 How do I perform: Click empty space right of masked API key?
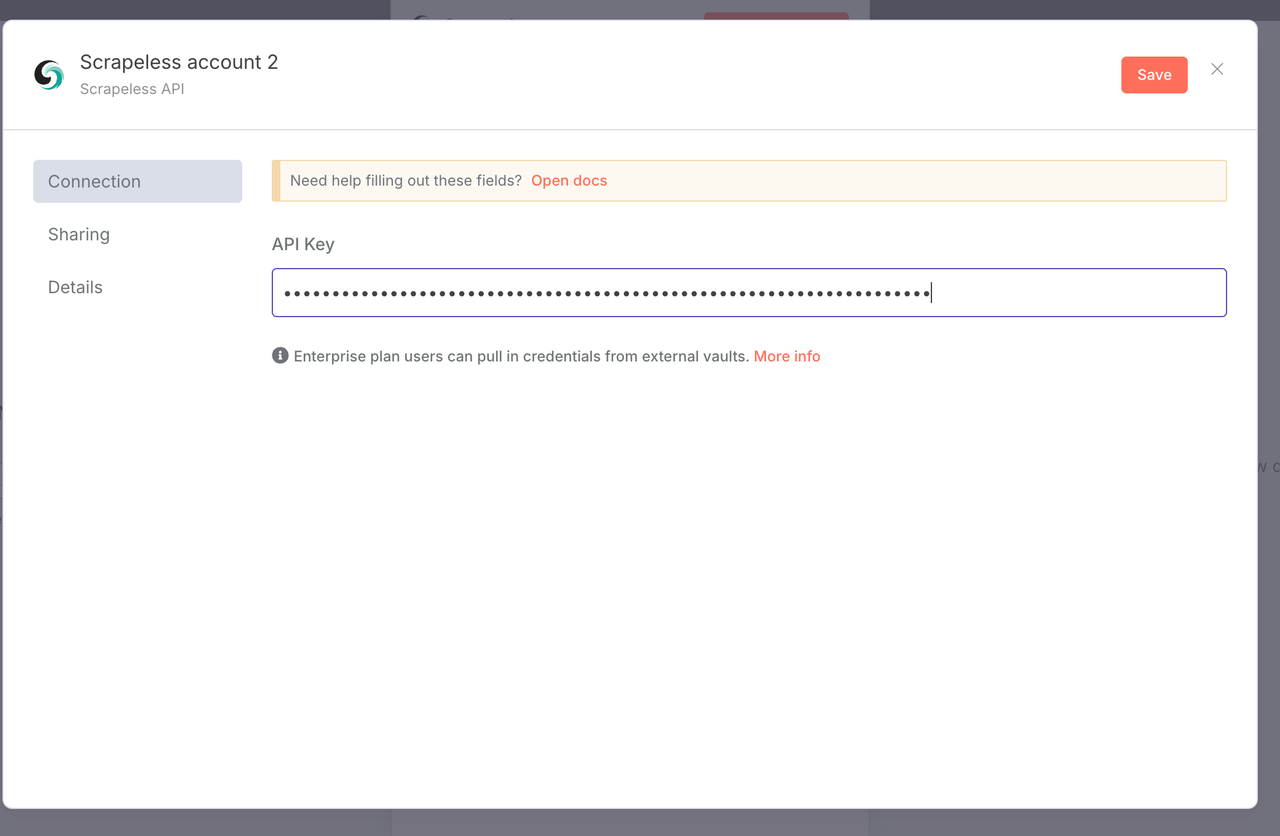coord(1080,293)
